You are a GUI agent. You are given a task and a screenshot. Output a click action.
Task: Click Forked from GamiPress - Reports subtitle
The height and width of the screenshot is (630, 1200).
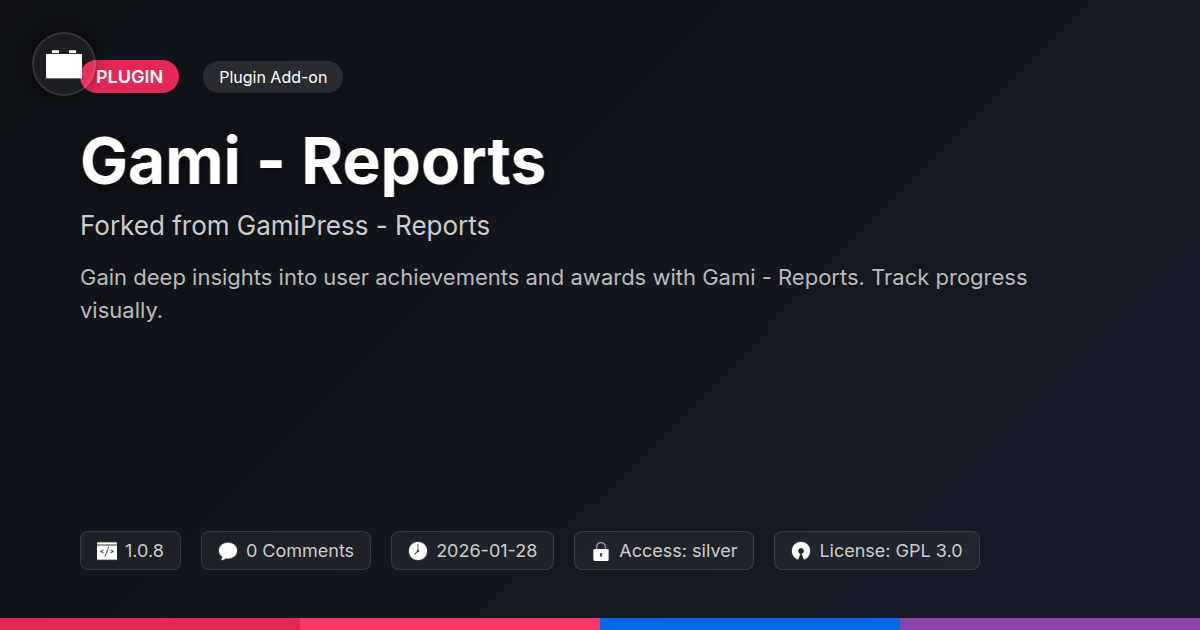[285, 226]
